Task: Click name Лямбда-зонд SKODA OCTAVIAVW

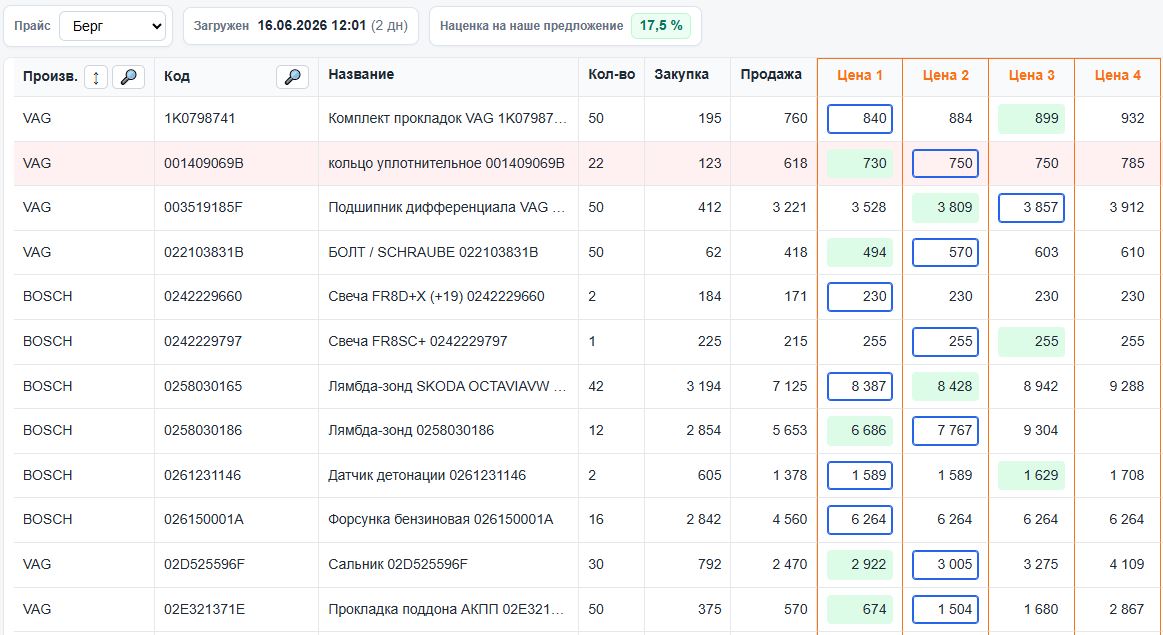Action: tap(447, 386)
